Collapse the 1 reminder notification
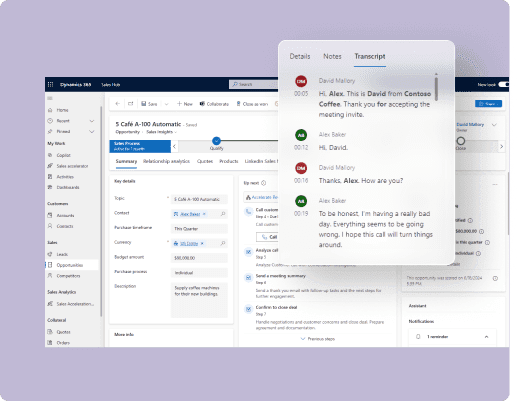This screenshot has height=401, width=519. click(x=486, y=337)
